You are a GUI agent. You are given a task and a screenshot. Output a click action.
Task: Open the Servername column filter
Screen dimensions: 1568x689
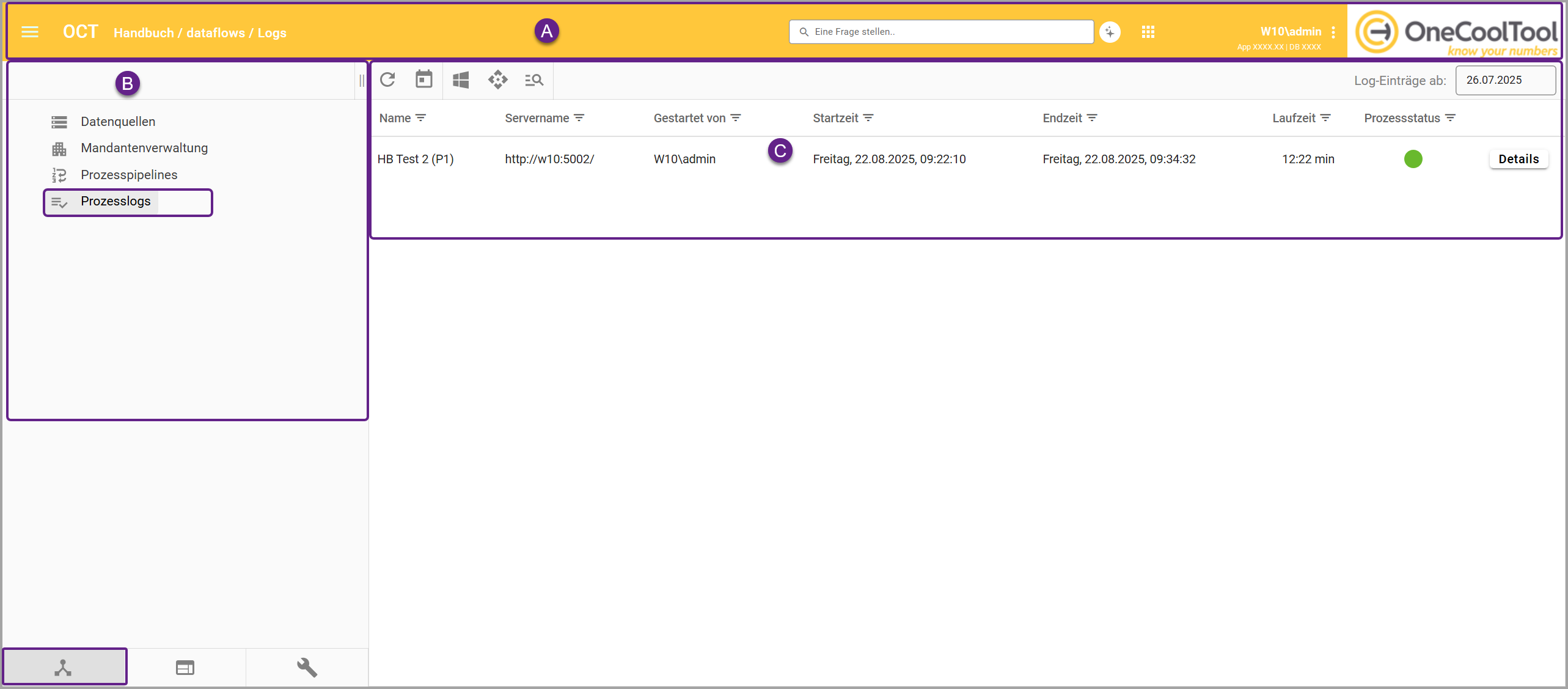tap(579, 118)
